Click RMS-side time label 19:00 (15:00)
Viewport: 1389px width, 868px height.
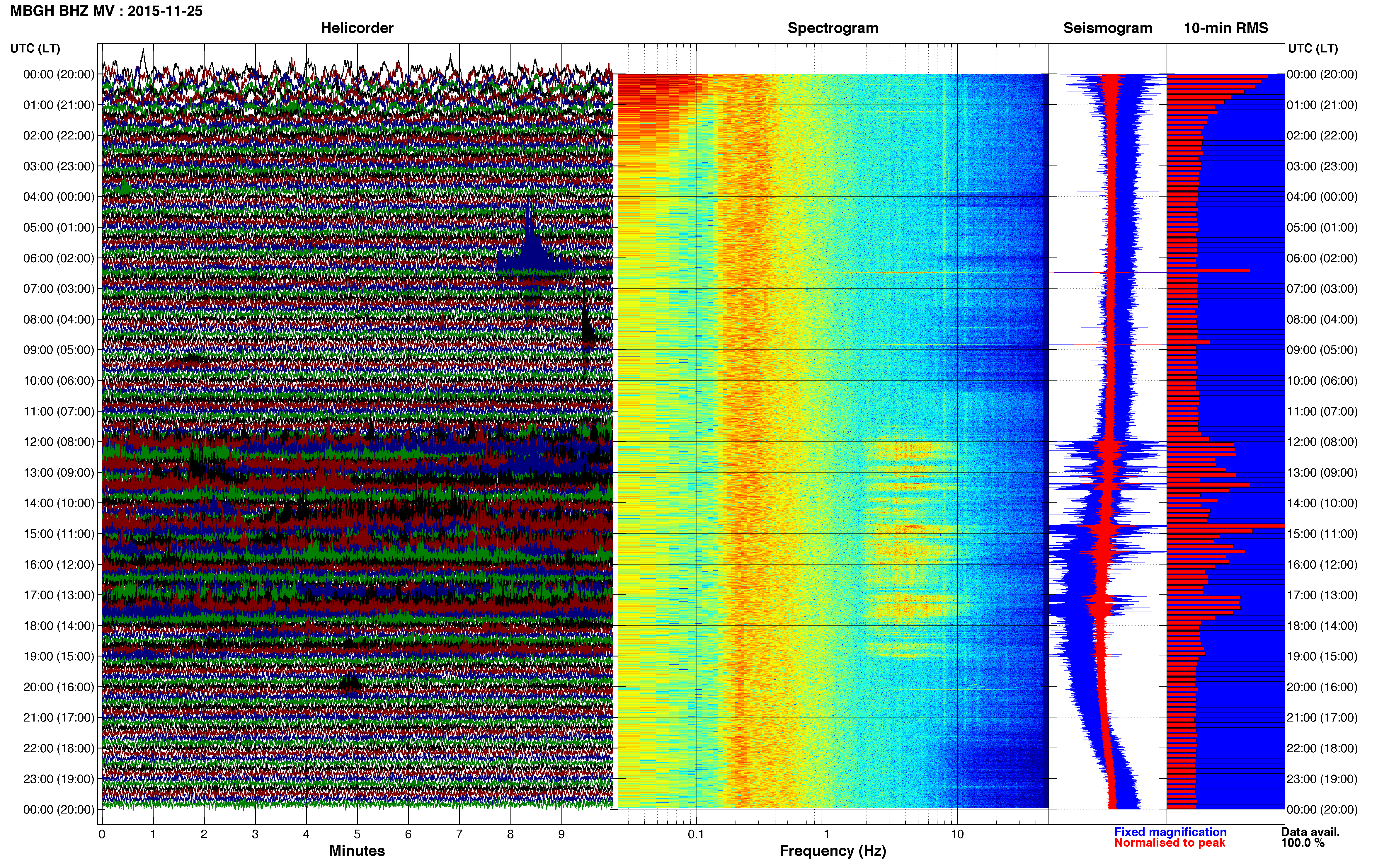pyautogui.click(x=1322, y=656)
